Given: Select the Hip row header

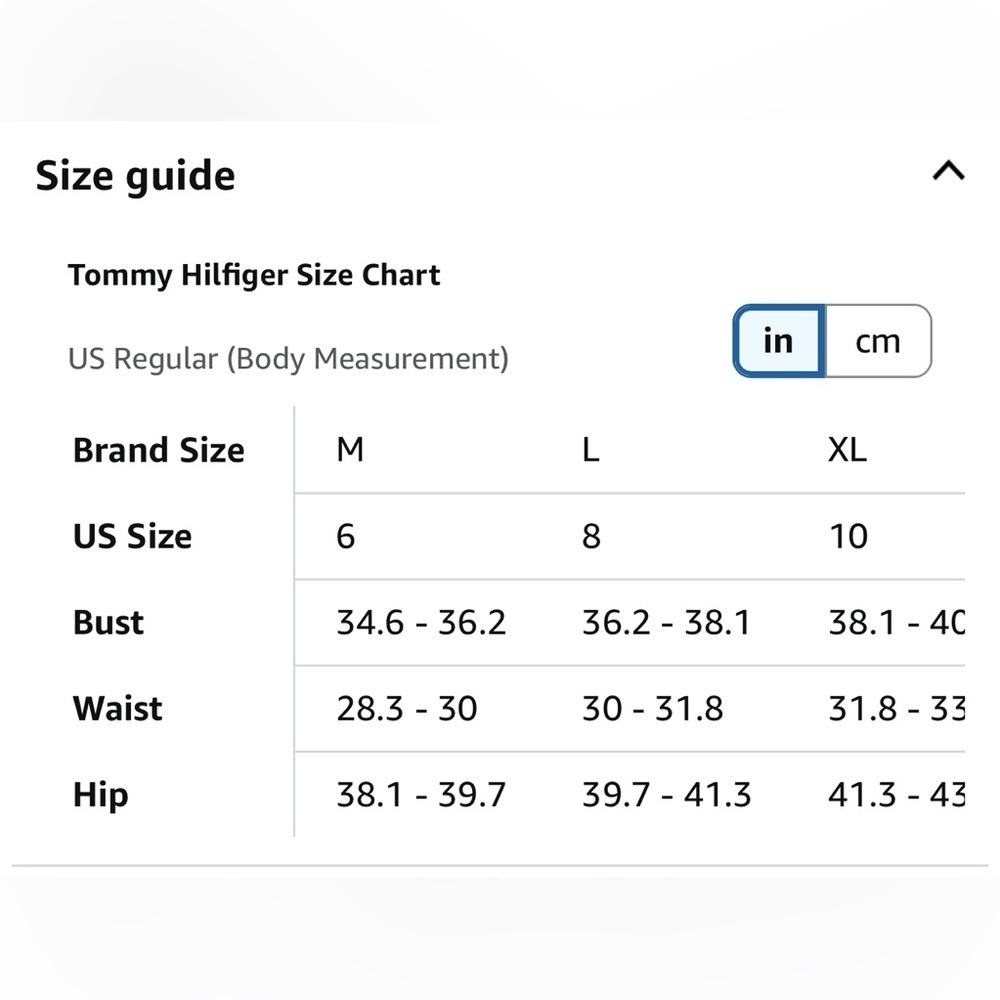Looking at the screenshot, I should pos(101,795).
